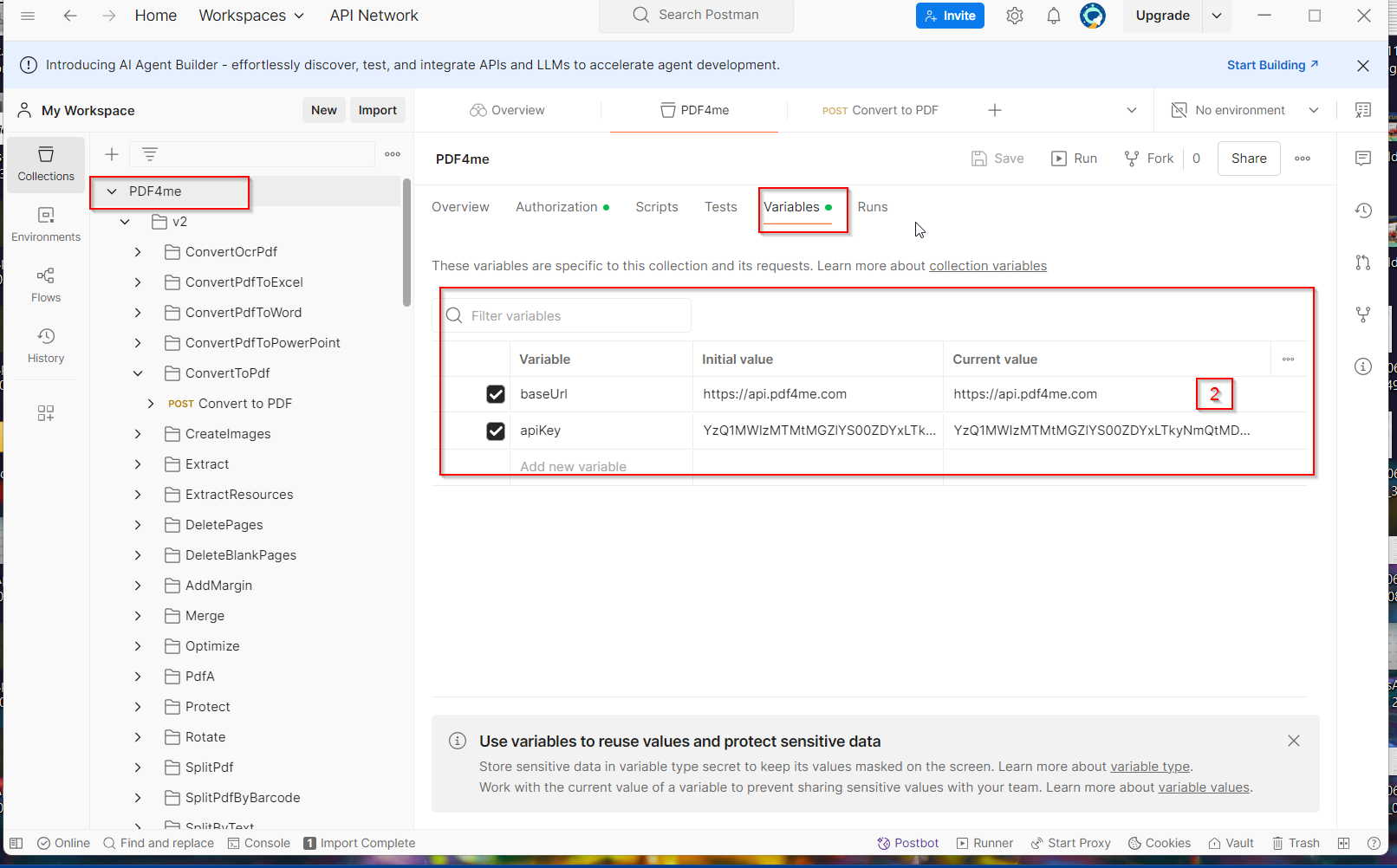The width and height of the screenshot is (1397, 868).
Task: Open the user profile avatar
Action: click(1093, 16)
